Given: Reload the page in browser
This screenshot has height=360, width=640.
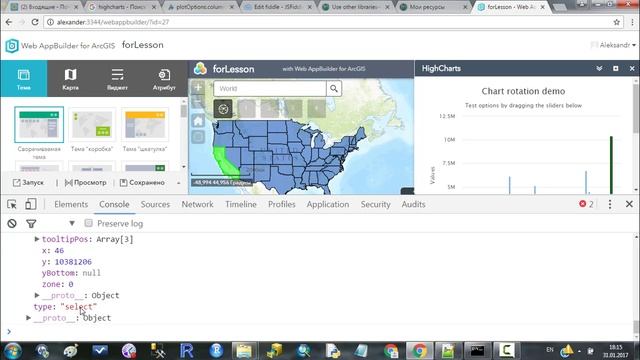Looking at the screenshot, I should (35, 22).
